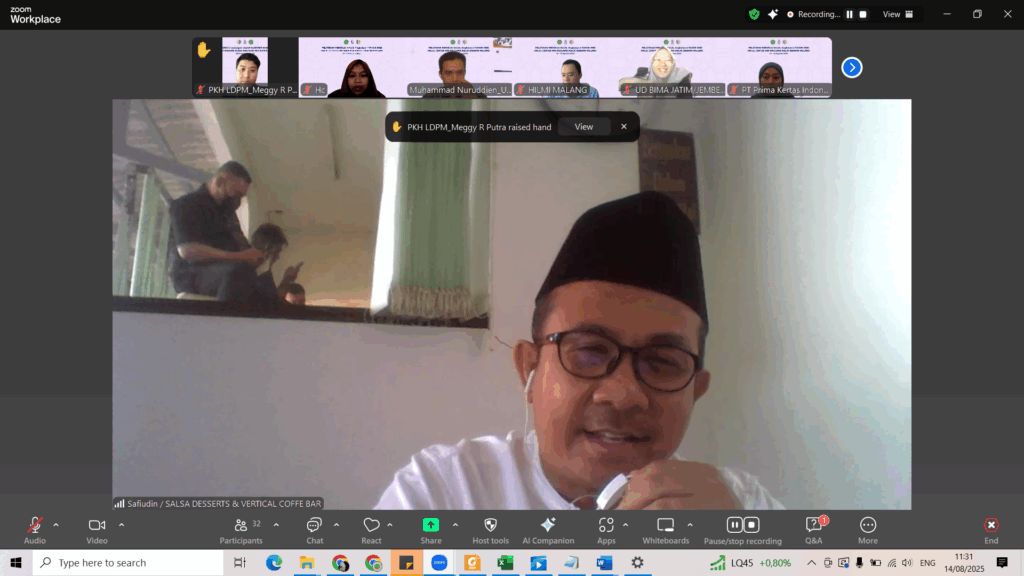This screenshot has height=576, width=1024.
Task: Dismiss the raised hand notification
Action: click(624, 127)
